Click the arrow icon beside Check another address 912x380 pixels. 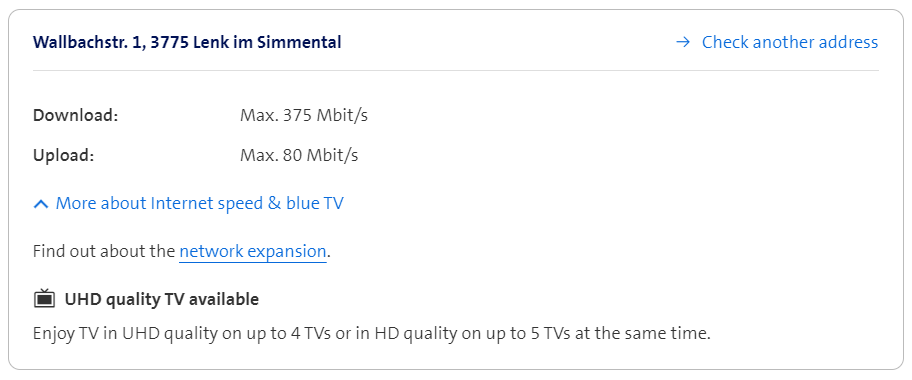[x=683, y=42]
